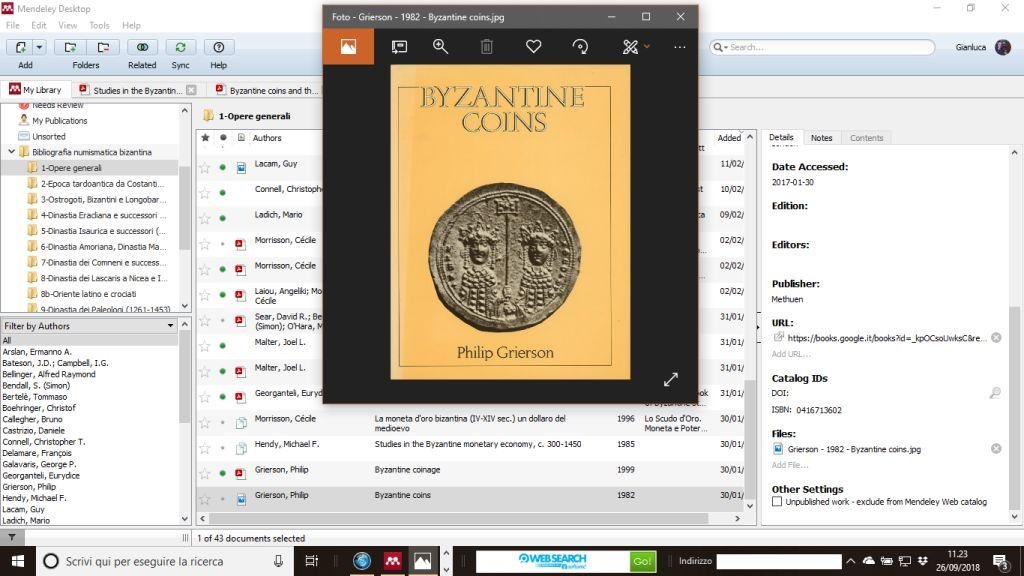Collapse the Bibliografia numismatica bizantina folder

tap(11, 152)
